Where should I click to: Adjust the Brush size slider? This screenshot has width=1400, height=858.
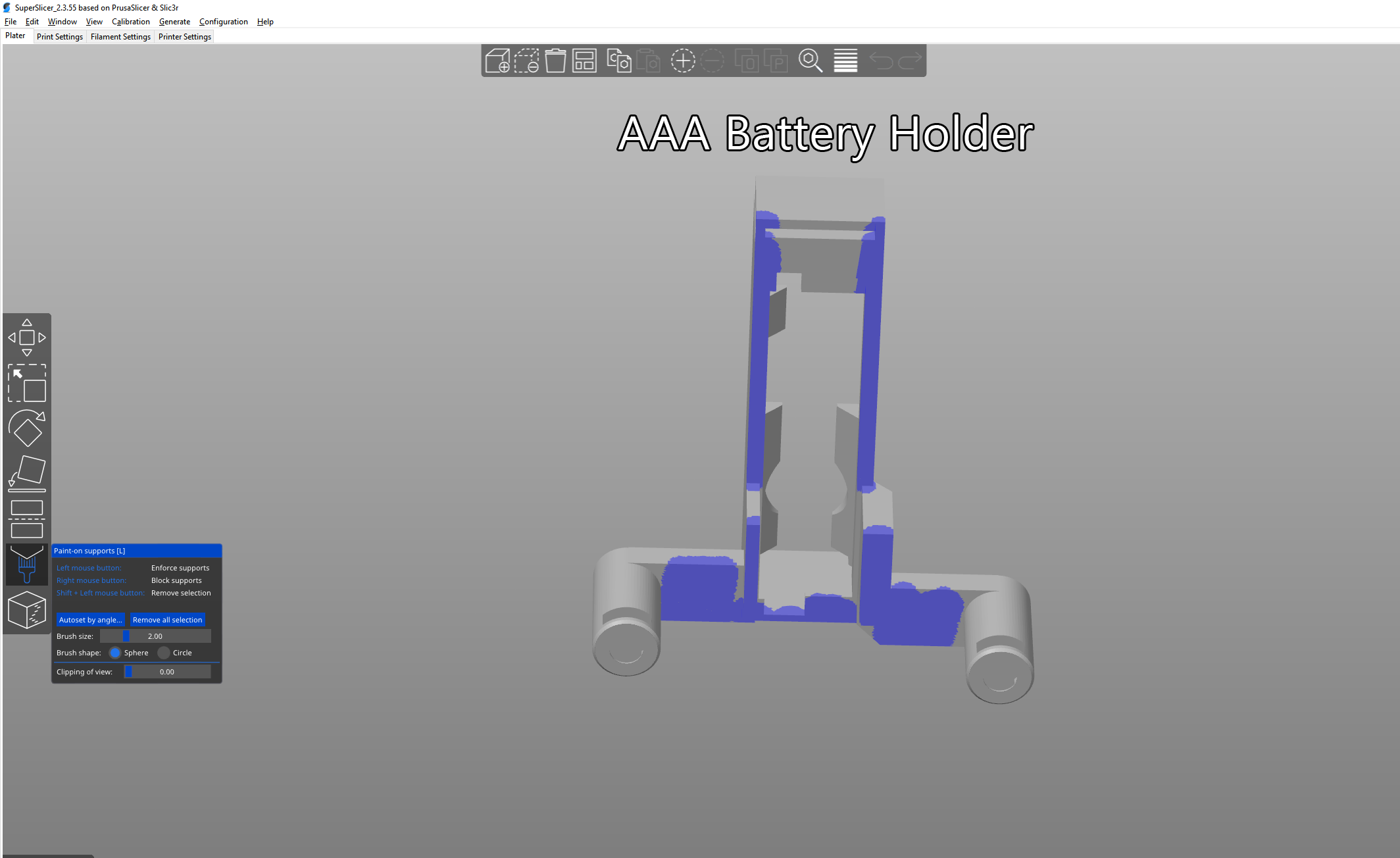tap(125, 636)
